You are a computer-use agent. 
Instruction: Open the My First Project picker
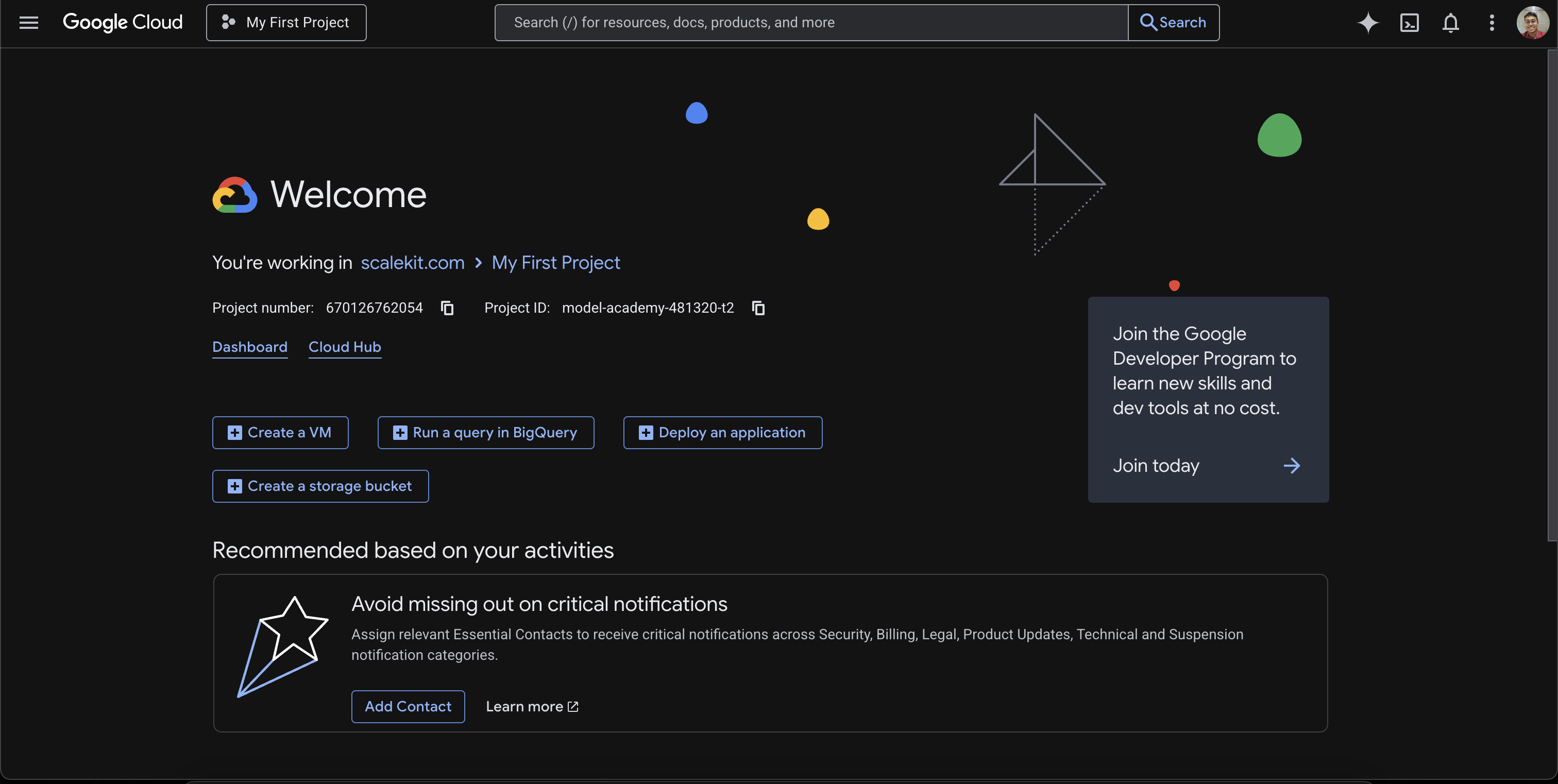click(x=285, y=22)
